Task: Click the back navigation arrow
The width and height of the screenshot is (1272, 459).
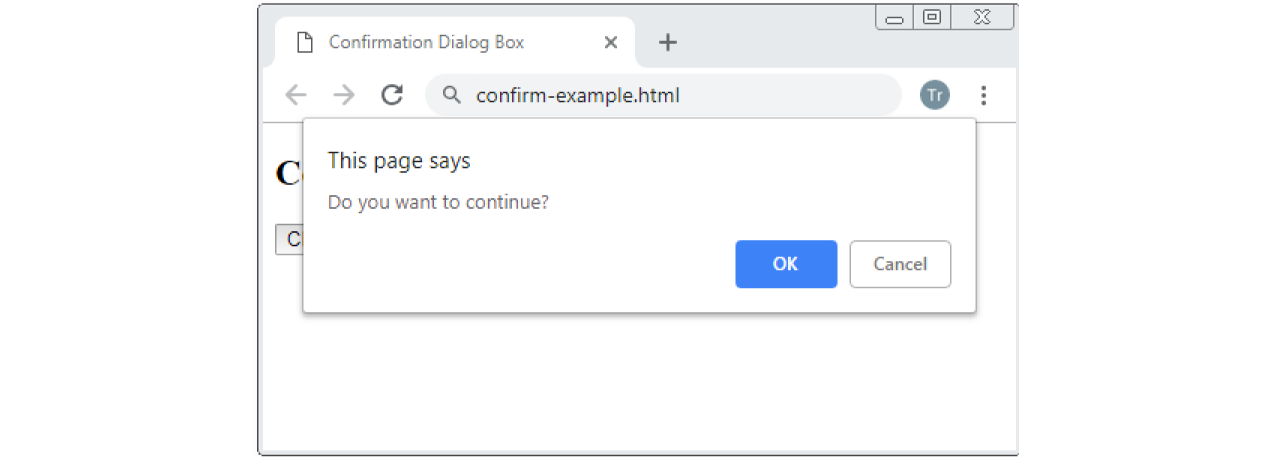Action: click(x=295, y=95)
